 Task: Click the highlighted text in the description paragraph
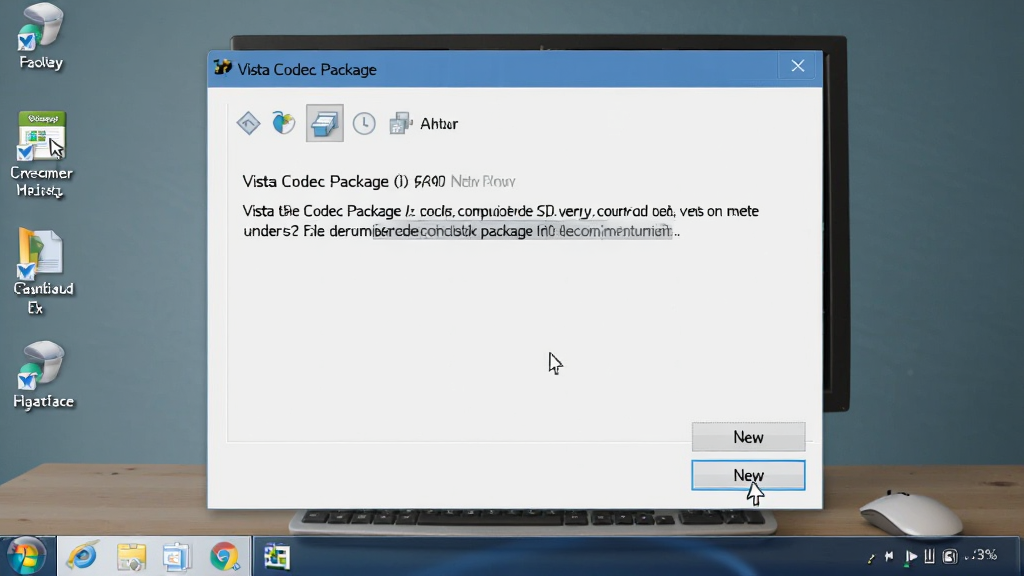coord(522,231)
